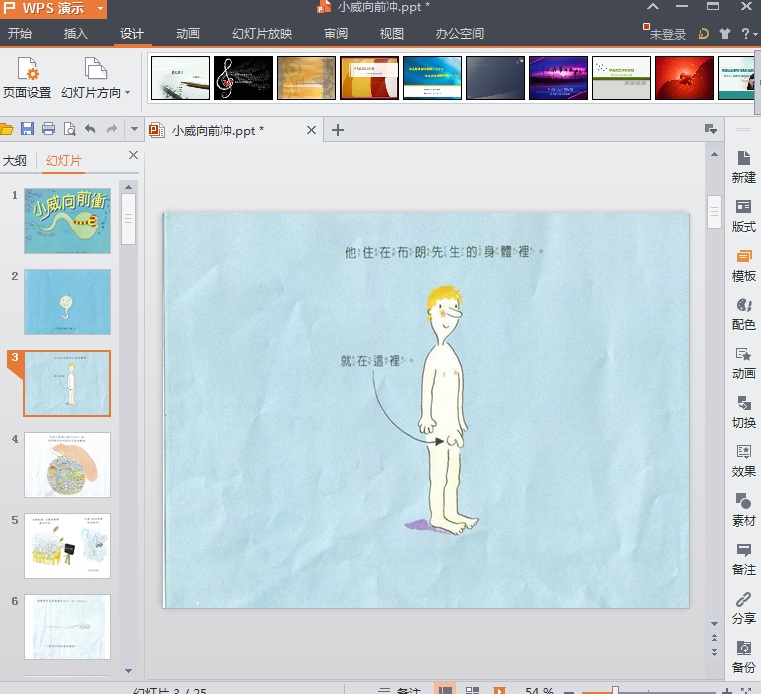
Task: Open the 配色 color scheme sidebar icon
Action: [x=743, y=313]
